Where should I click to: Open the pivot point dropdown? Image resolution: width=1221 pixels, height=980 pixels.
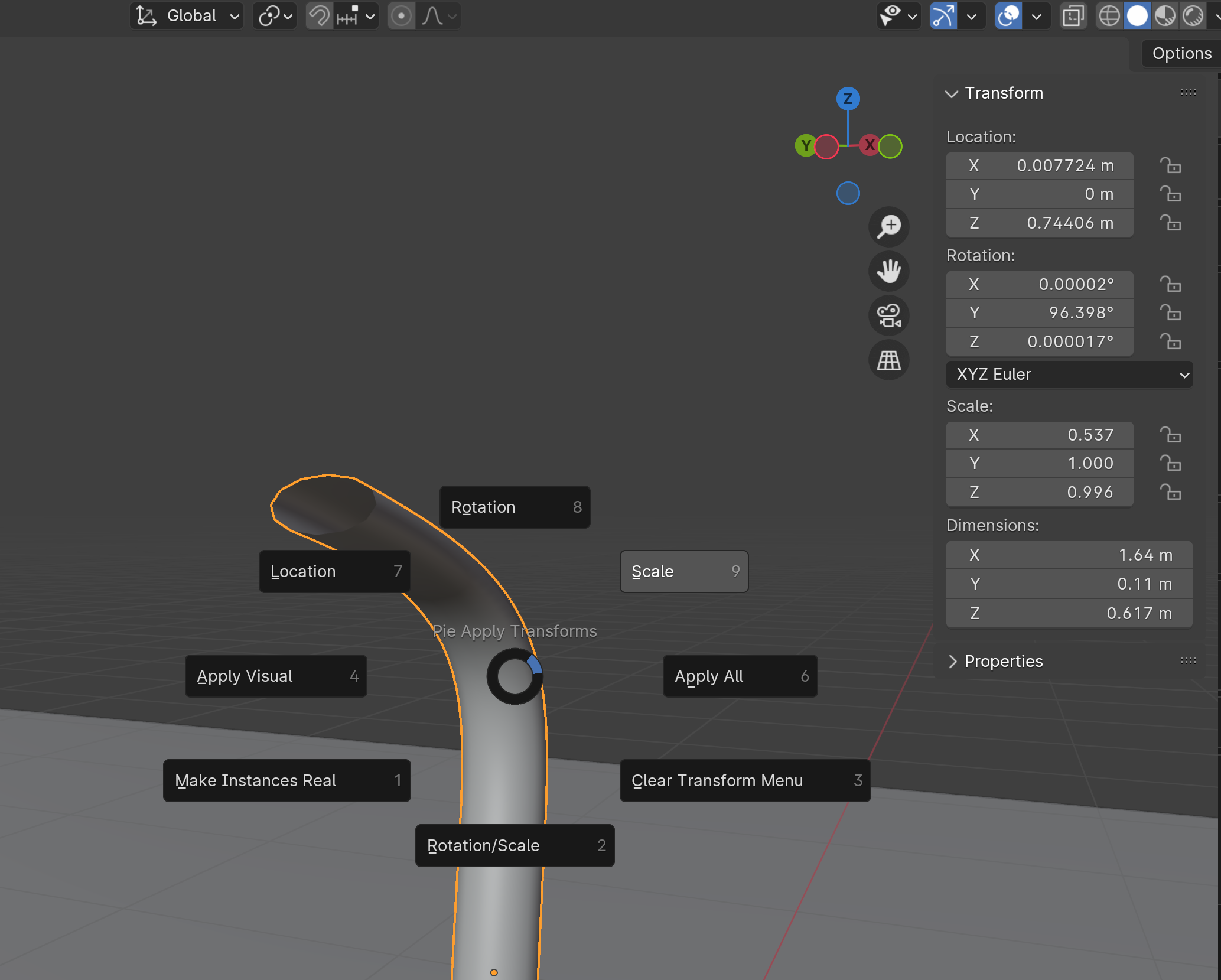coord(275,16)
